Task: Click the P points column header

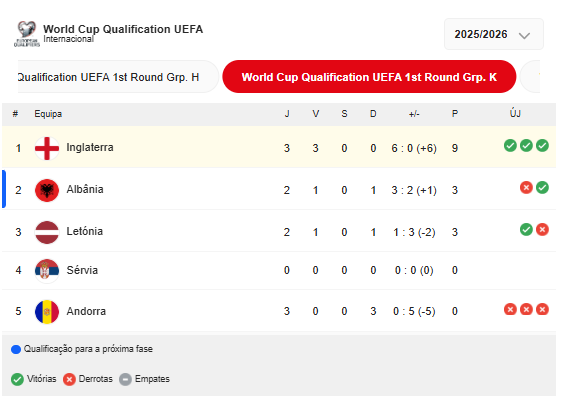Action: 455,114
